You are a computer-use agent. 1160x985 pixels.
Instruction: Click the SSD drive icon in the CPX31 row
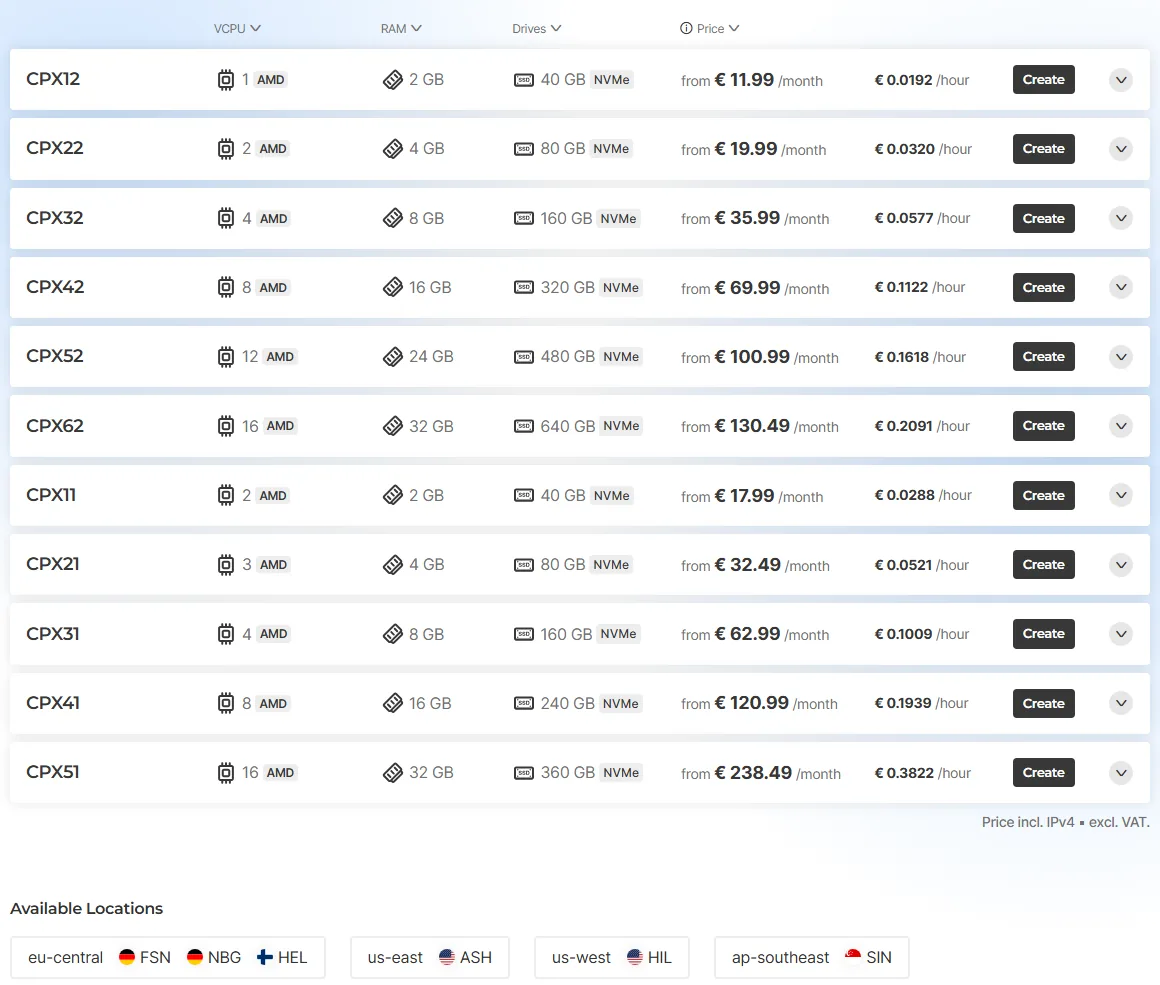[524, 634]
